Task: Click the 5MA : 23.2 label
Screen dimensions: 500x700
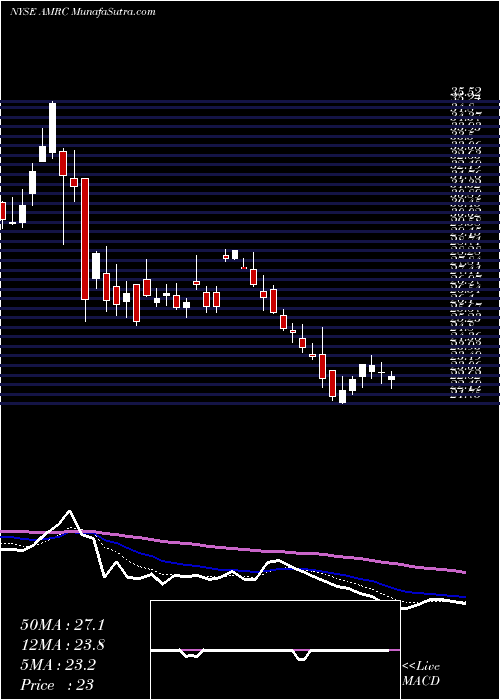Action: pos(58,664)
